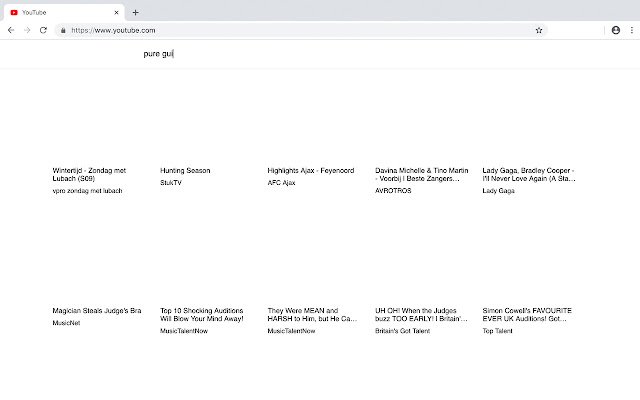Image resolution: width=640 pixels, height=400 pixels.
Task: Open video 'Highlights Ajax - Feyenoord'
Action: coord(311,171)
